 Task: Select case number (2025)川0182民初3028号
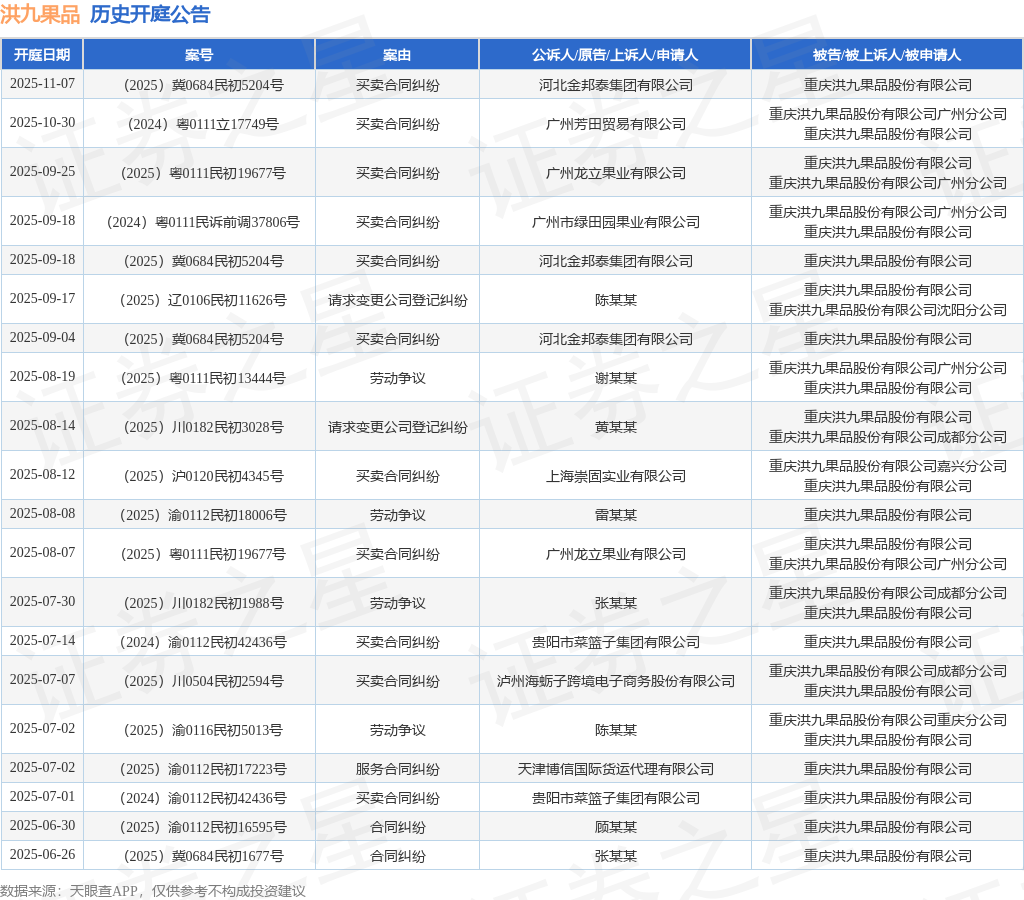pyautogui.click(x=203, y=427)
